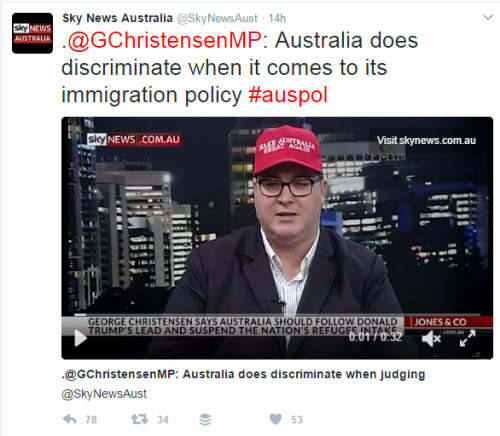Open the #auspol hashtag
This screenshot has width=500, height=436.
(288, 95)
